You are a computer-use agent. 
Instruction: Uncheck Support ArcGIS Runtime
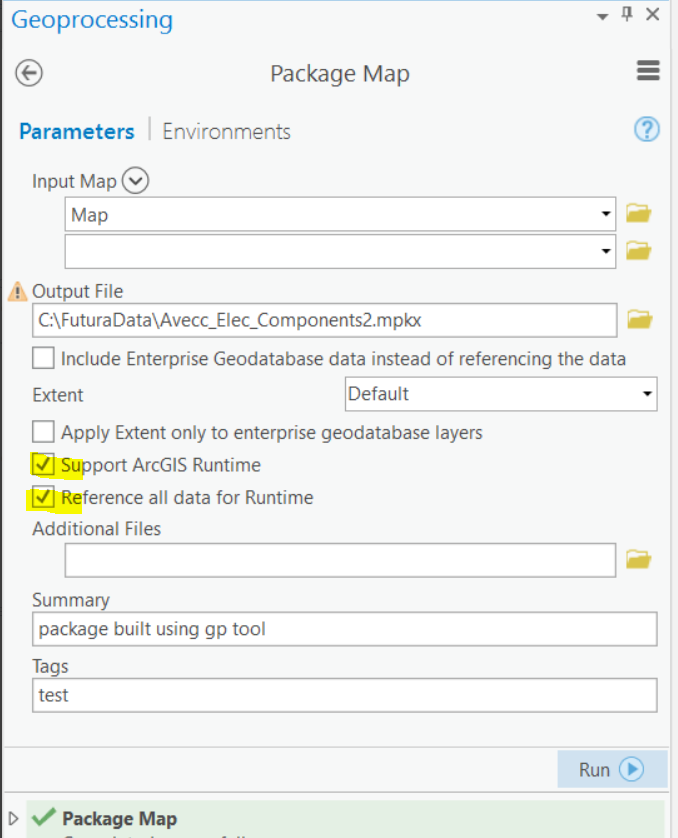pyautogui.click(x=43, y=464)
